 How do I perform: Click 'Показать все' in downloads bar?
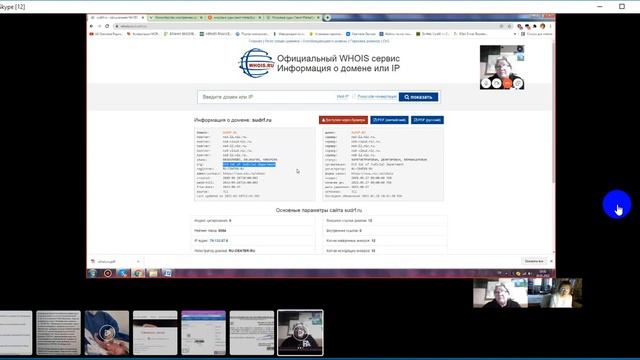pos(533,261)
